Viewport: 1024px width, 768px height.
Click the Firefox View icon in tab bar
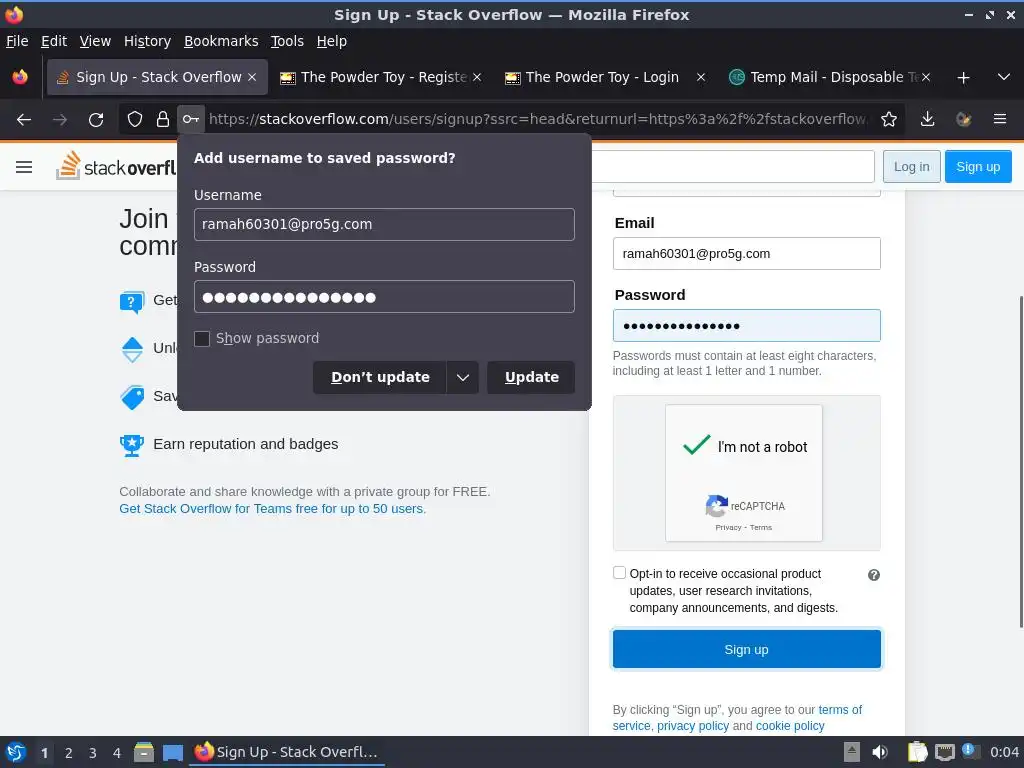tap(20, 77)
